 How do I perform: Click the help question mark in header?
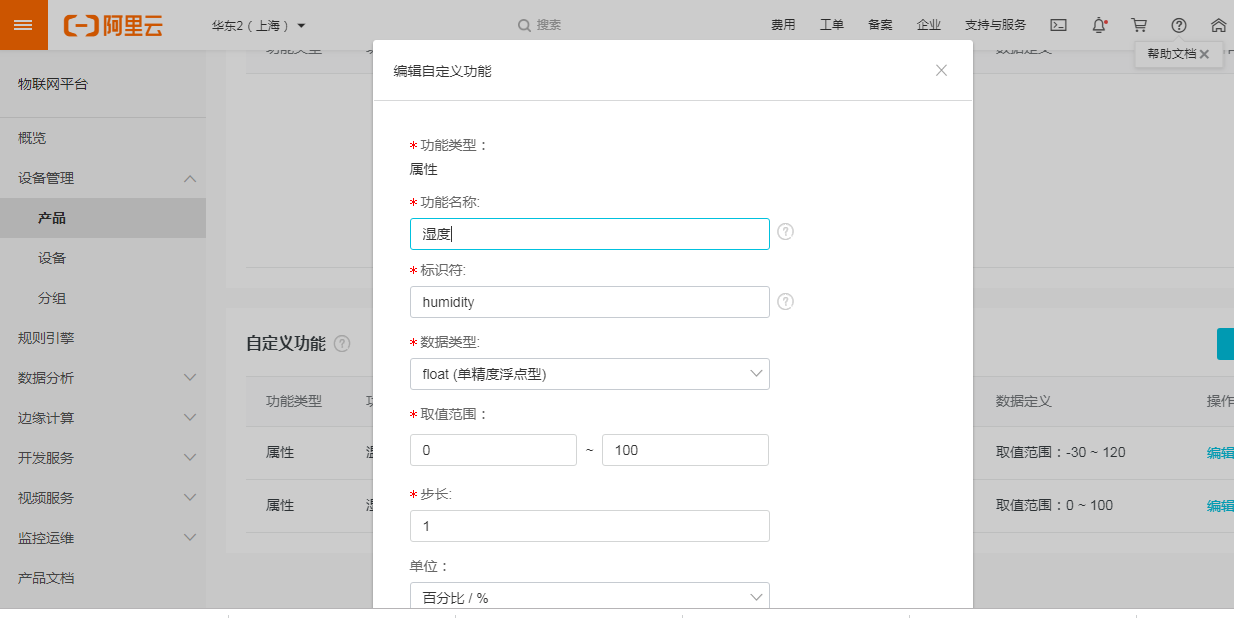tap(1179, 25)
